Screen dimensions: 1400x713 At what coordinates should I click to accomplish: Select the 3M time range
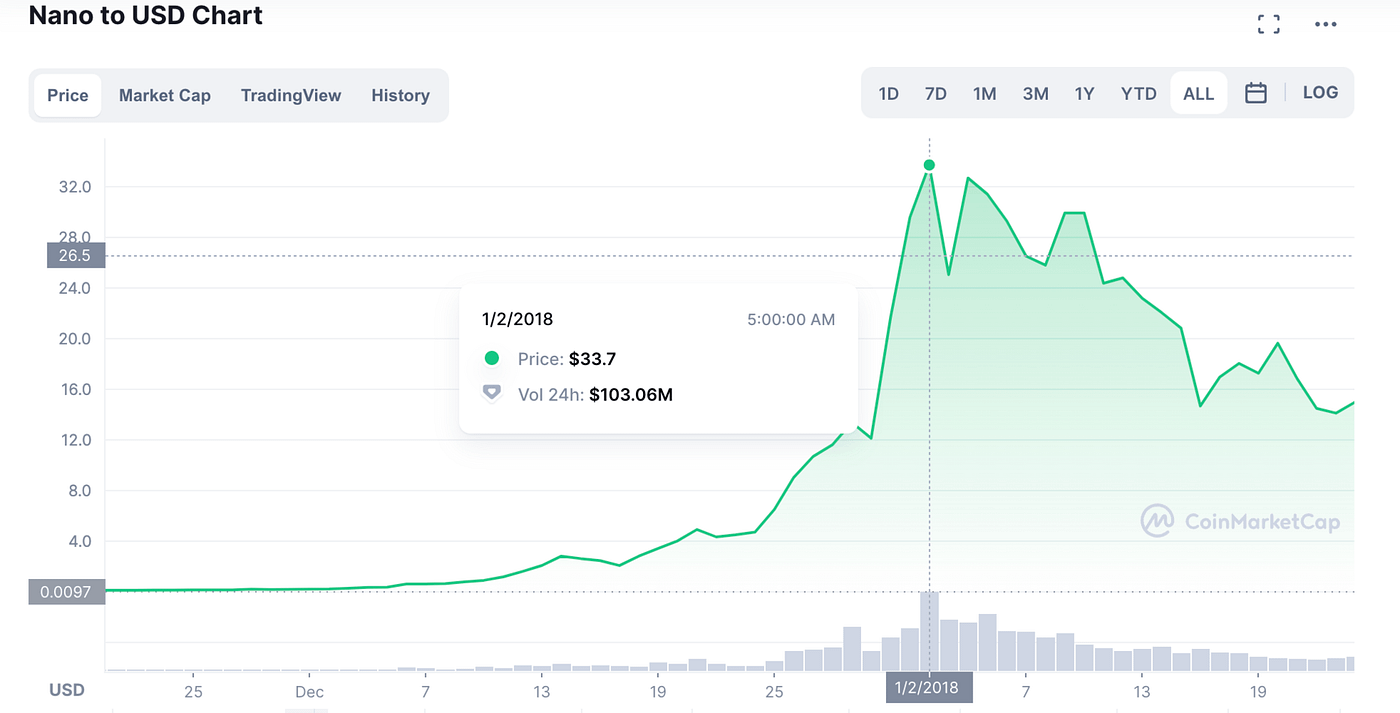click(1035, 93)
